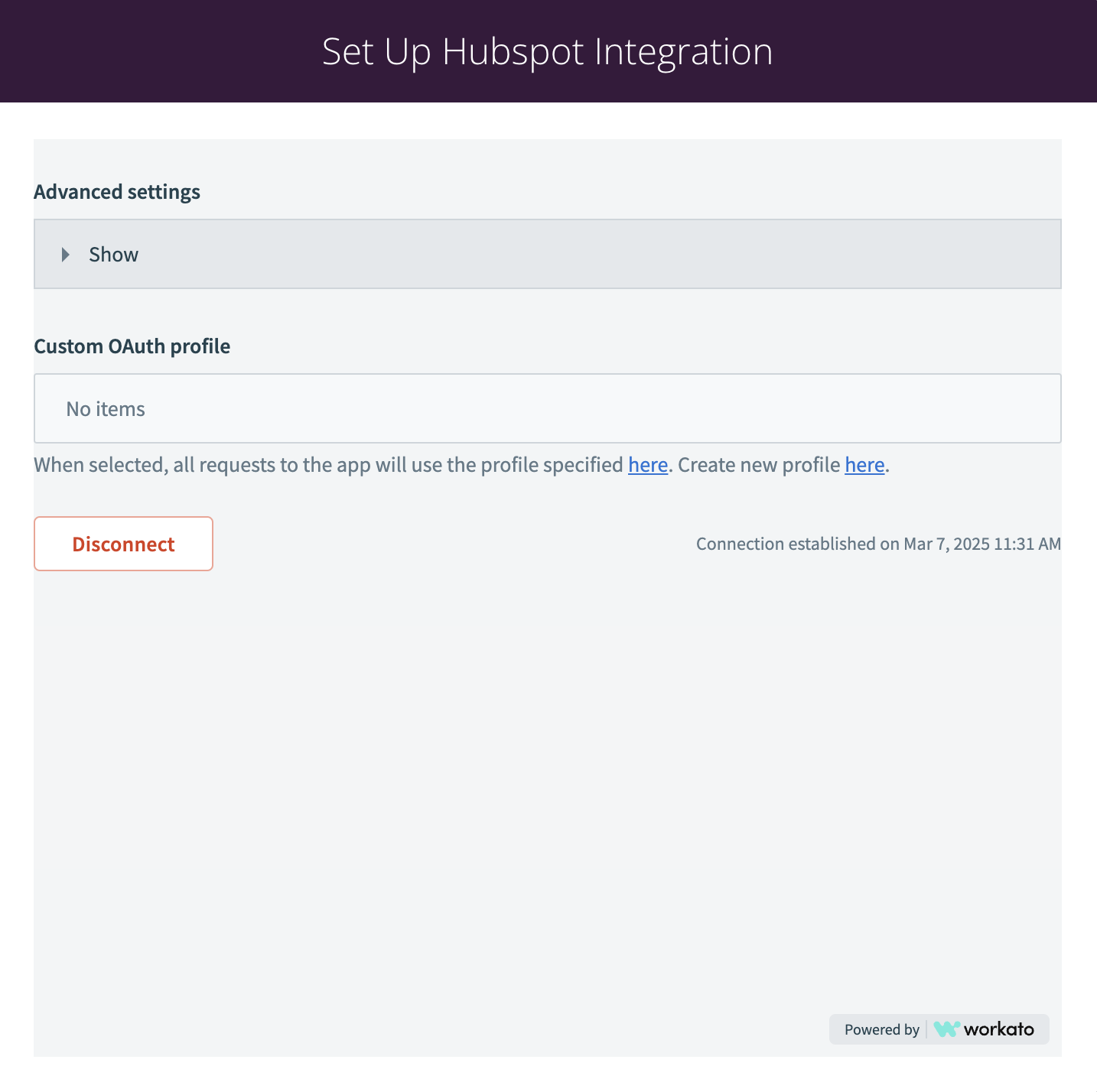Click the "Show" label under Advanced settings
The image size is (1097, 1092).
tap(113, 255)
